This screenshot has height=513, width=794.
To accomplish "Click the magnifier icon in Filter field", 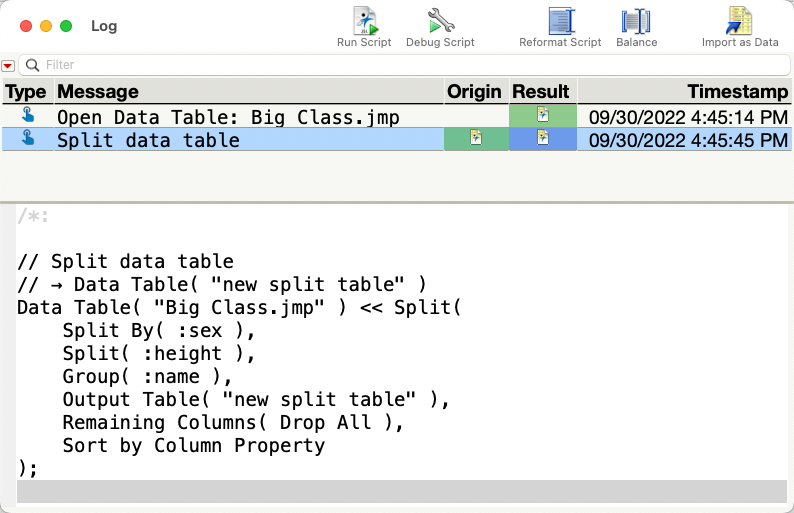I will click(33, 65).
